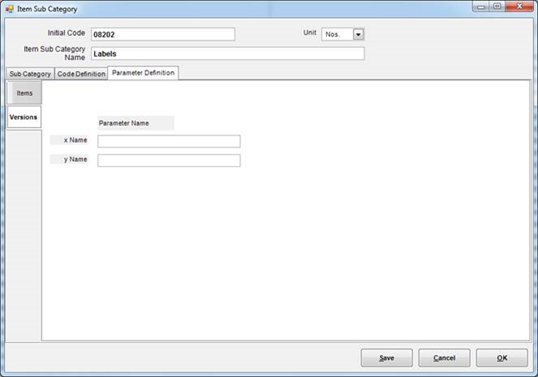Click the Initial Code label
538x377 pixels.
coord(66,33)
